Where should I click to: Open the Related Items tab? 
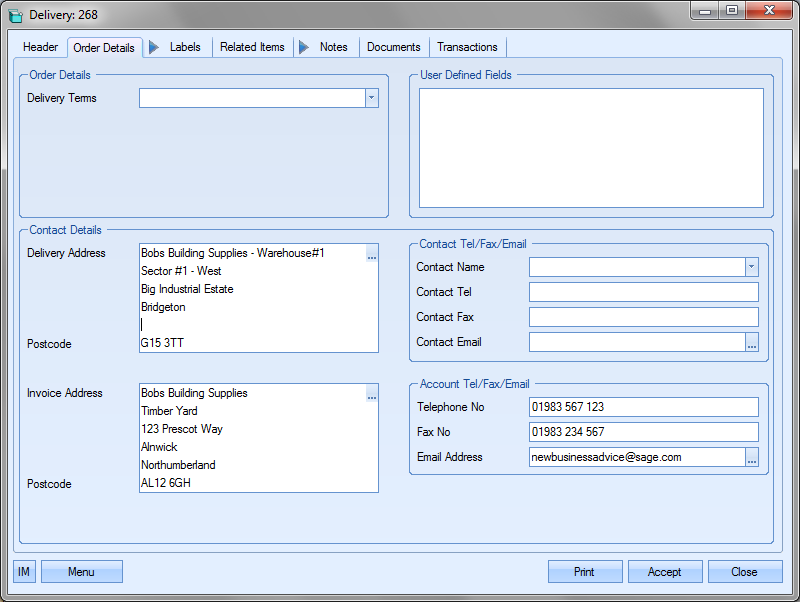(x=252, y=47)
